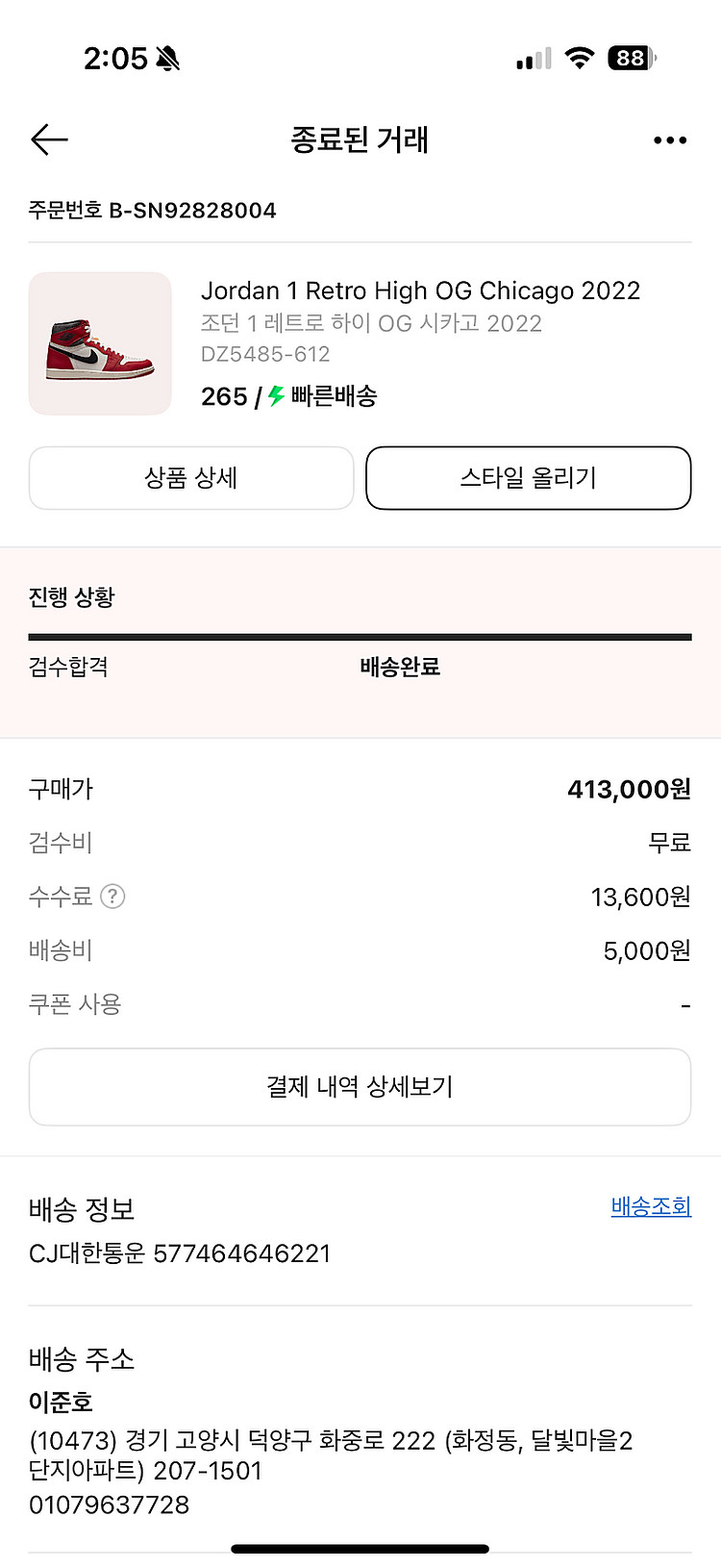Follow the 배송조회 tracking link
Image resolution: width=721 pixels, height=1568 pixels.
pyautogui.click(x=651, y=1206)
